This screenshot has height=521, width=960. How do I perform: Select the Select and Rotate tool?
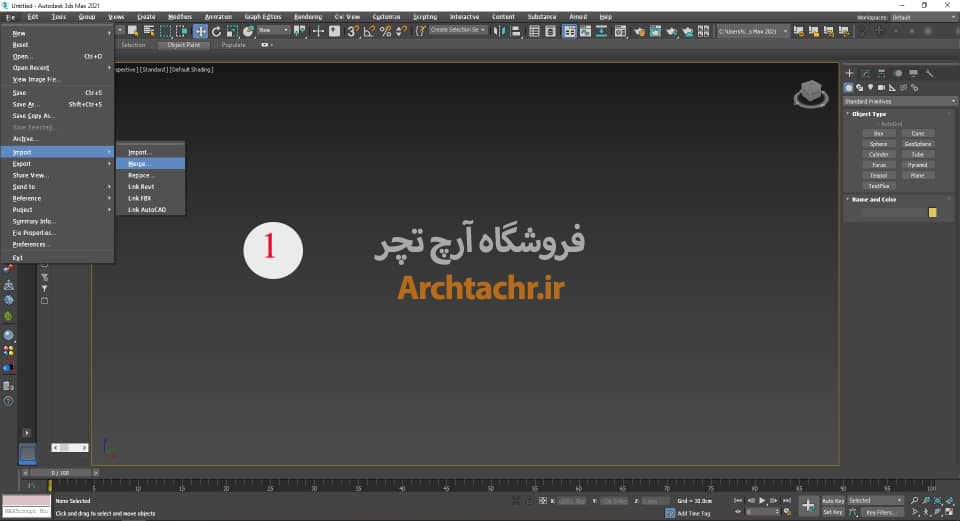(216, 31)
